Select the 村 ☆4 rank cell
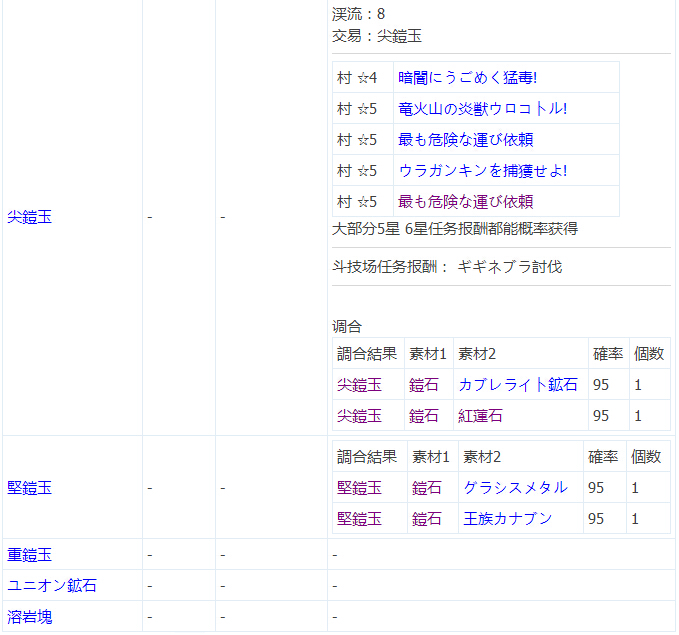This screenshot has width=679, height=635. coord(363,78)
